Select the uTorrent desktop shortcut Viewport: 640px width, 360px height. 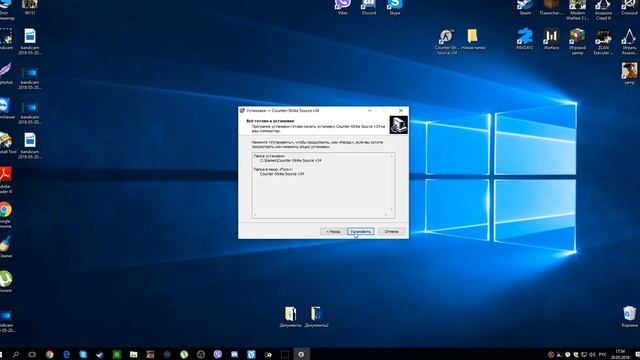pos(5,282)
